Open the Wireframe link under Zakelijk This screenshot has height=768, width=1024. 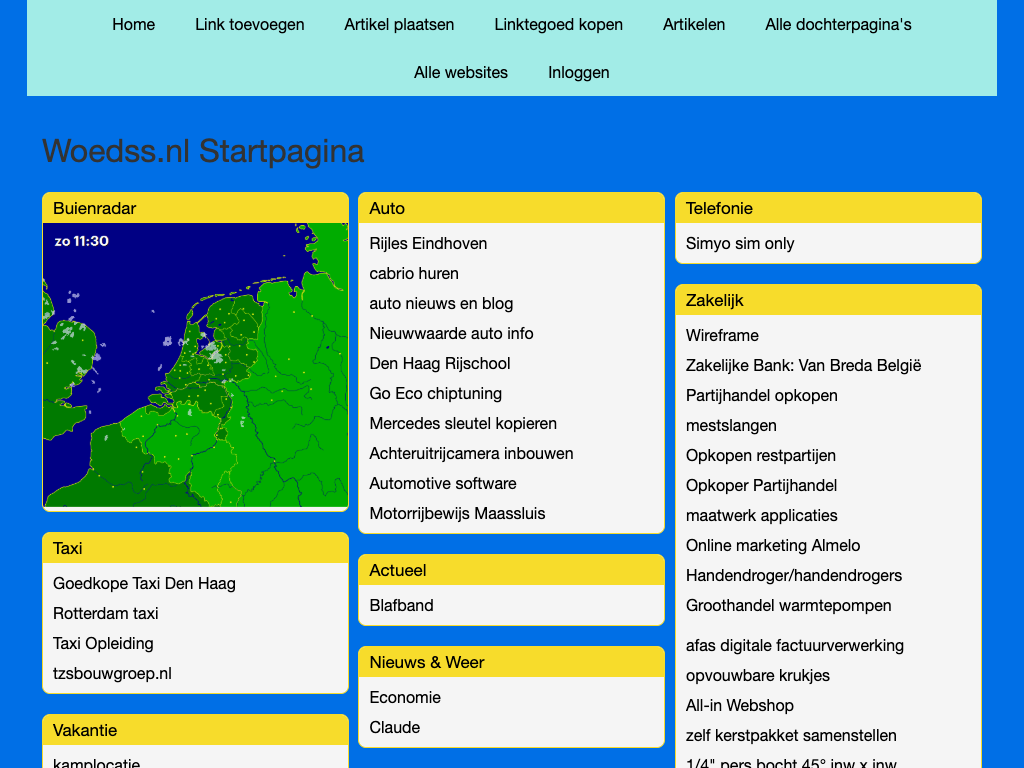click(x=722, y=335)
